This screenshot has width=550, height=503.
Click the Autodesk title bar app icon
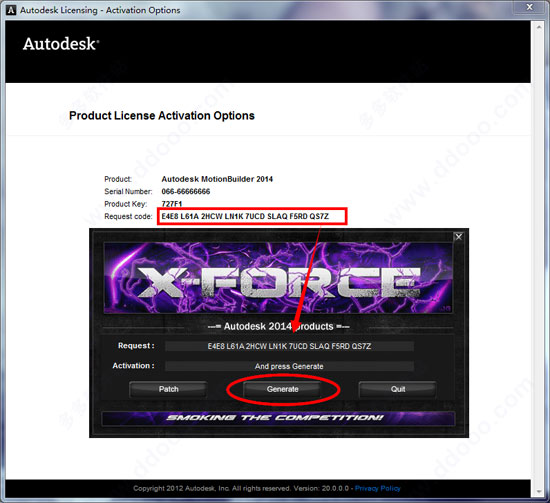pyautogui.click(x=11, y=10)
